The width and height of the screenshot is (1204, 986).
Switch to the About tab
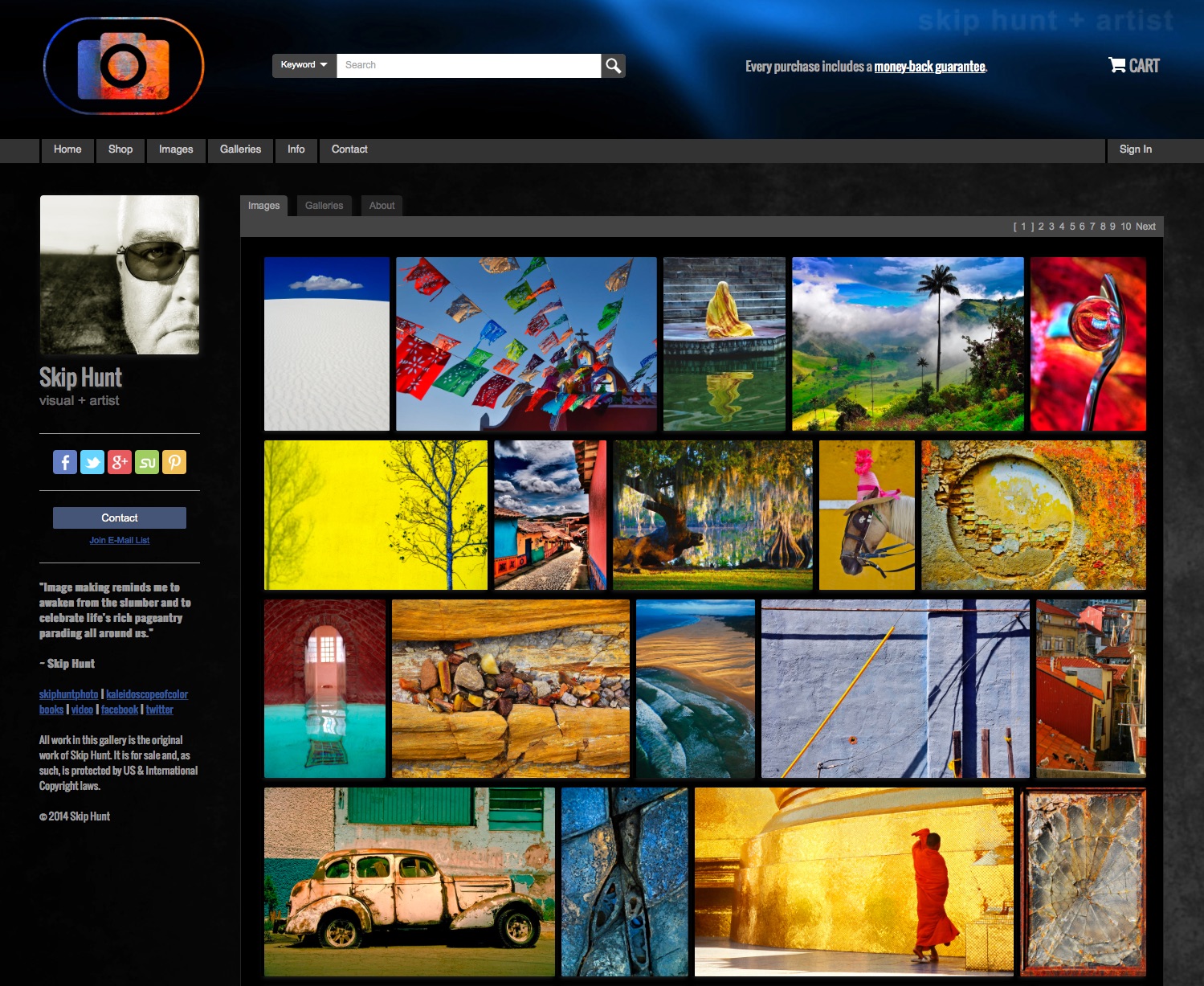click(382, 206)
